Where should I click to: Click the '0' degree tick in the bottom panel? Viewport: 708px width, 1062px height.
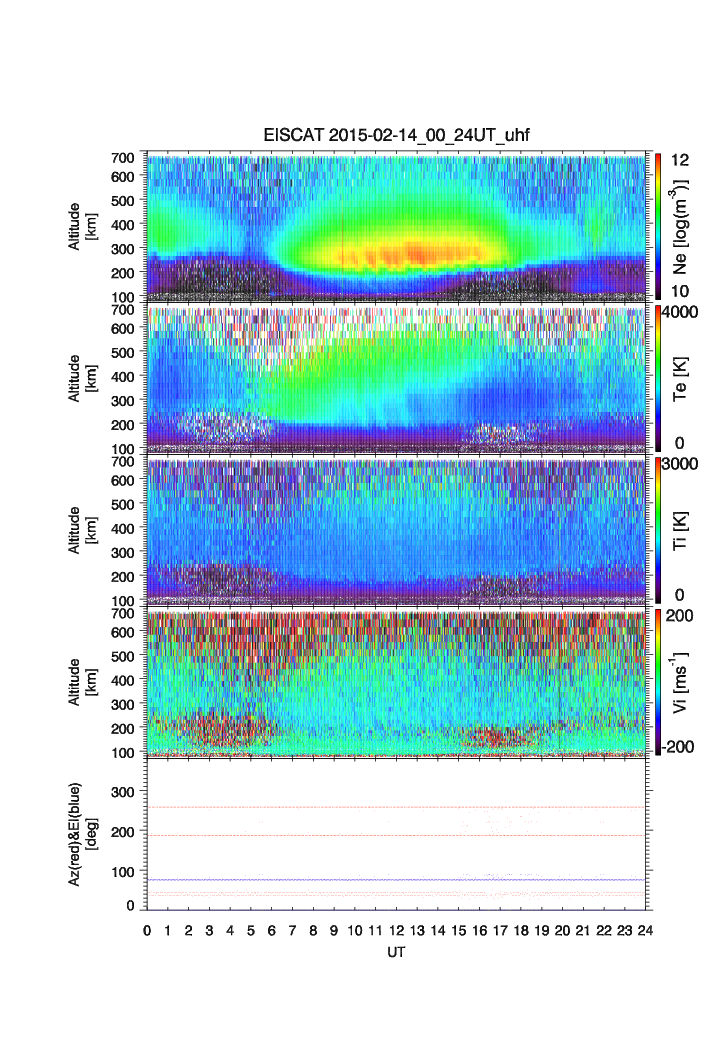[131, 906]
